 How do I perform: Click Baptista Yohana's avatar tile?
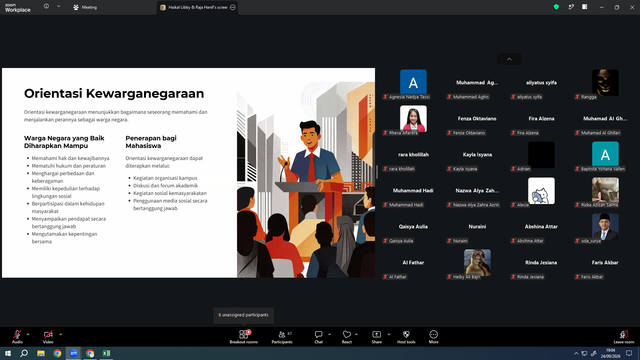tap(605, 156)
